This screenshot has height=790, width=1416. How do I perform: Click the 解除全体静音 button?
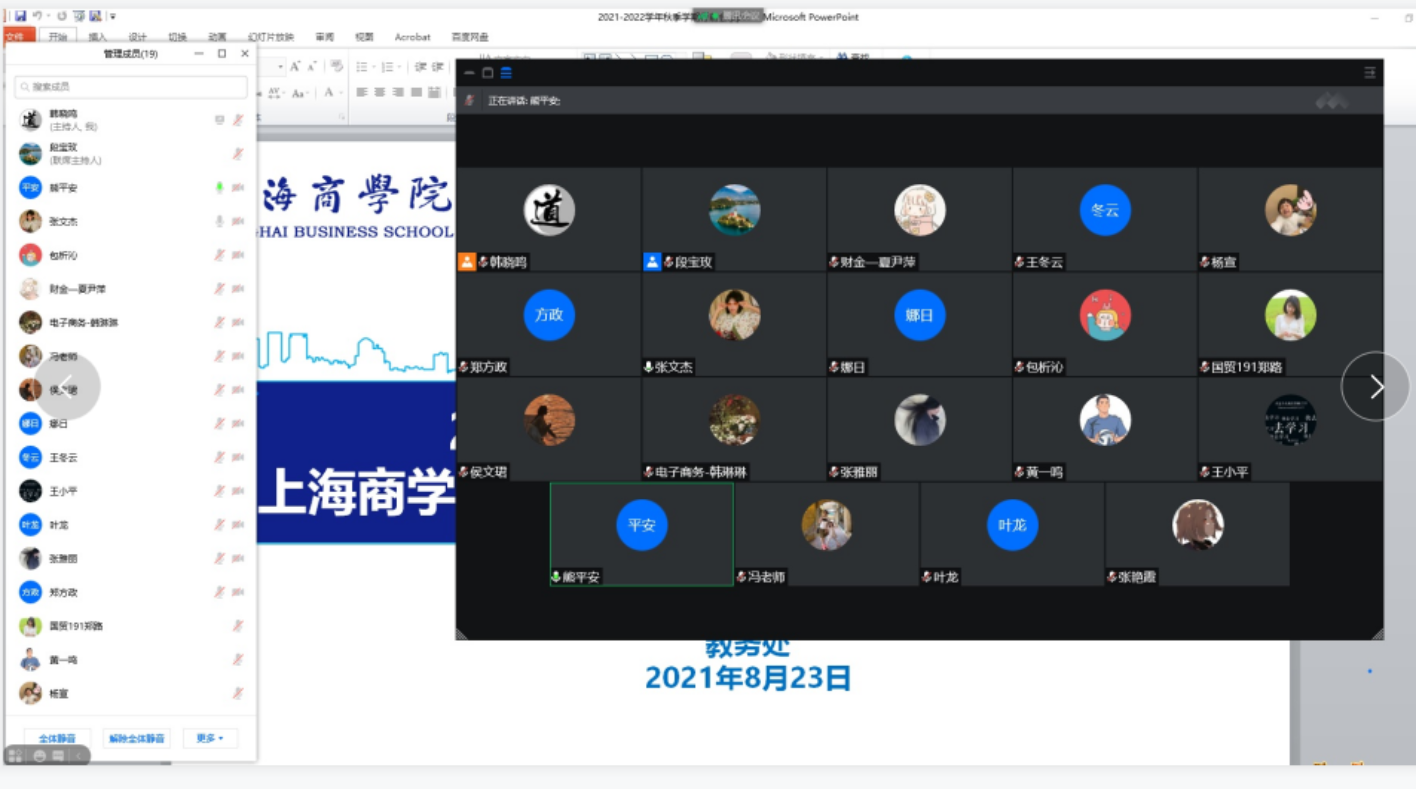[x=136, y=738]
